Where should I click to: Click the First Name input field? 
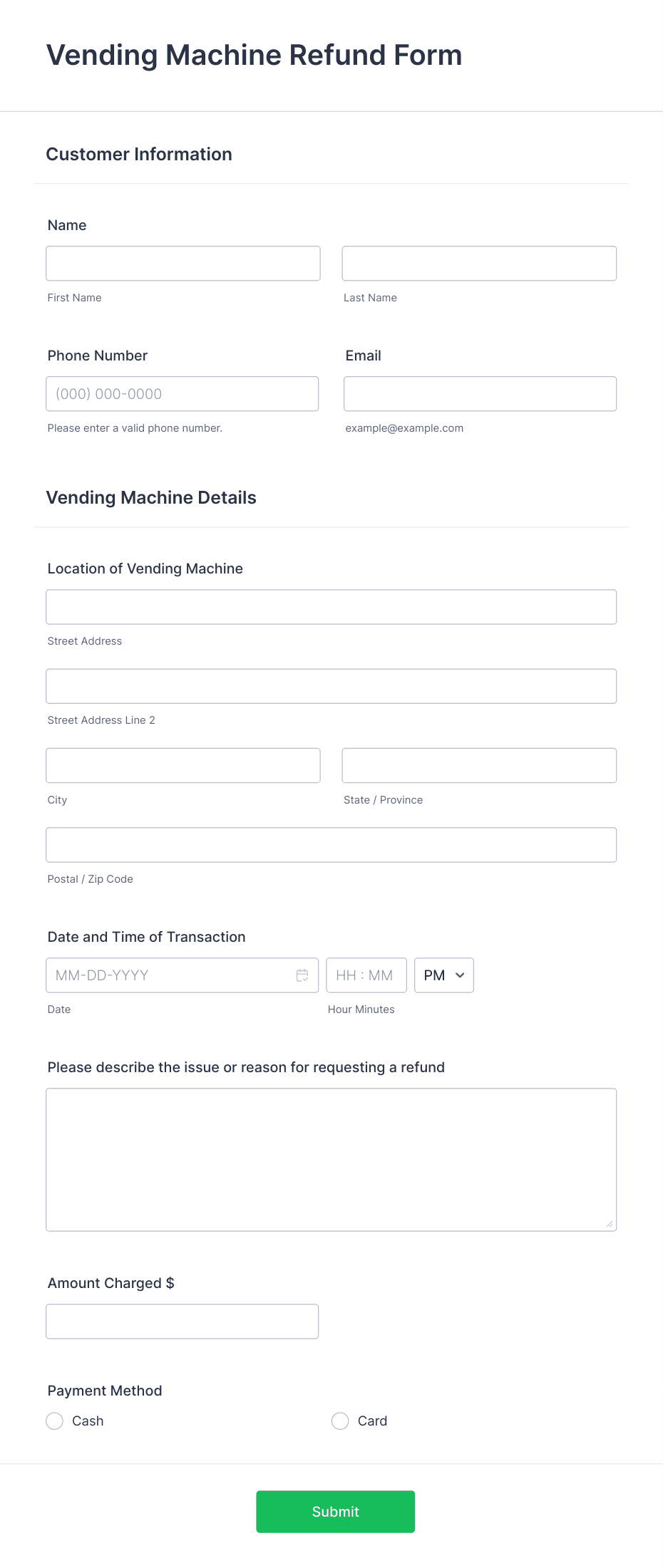point(183,263)
